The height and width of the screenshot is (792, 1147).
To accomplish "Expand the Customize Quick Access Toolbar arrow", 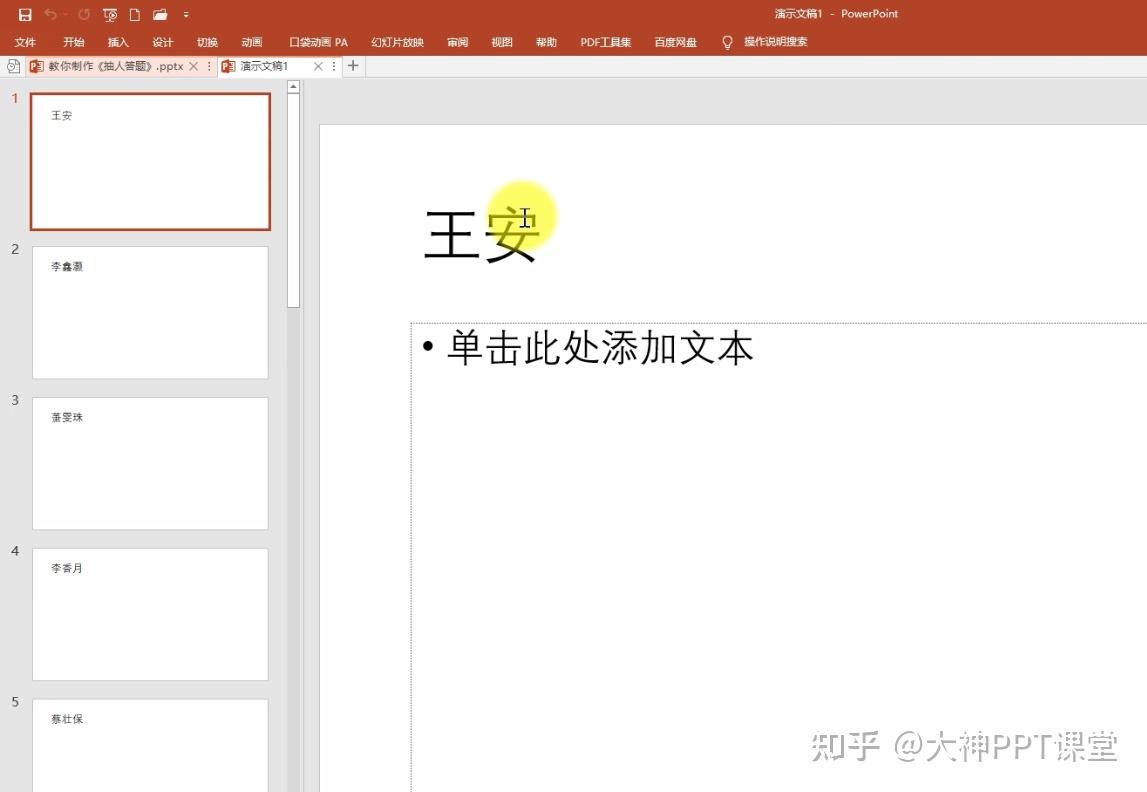I will click(x=186, y=15).
